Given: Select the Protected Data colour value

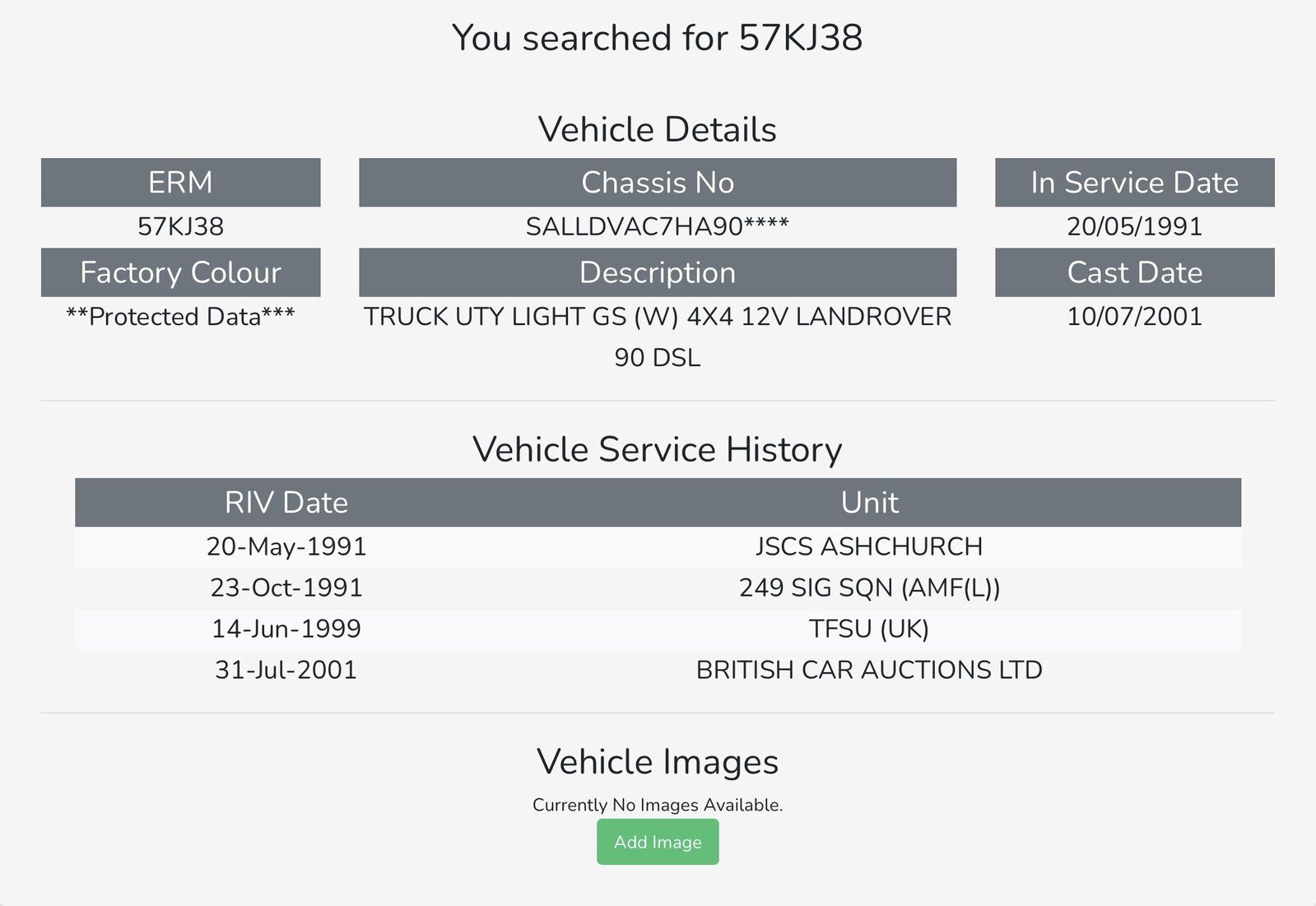Looking at the screenshot, I should tap(180, 316).
